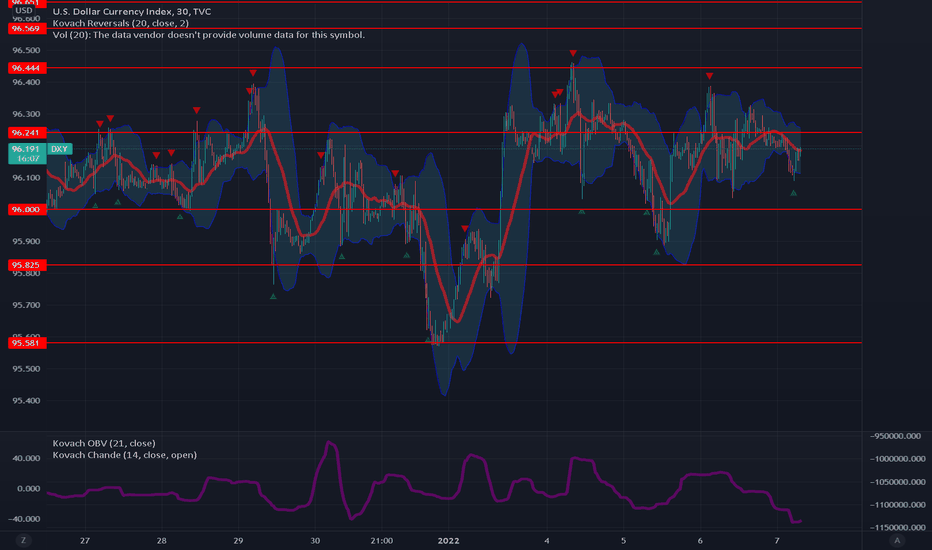Open Kovach Reversals indicator legend
Image resolution: width=932 pixels, height=550 pixels.
click(121, 23)
